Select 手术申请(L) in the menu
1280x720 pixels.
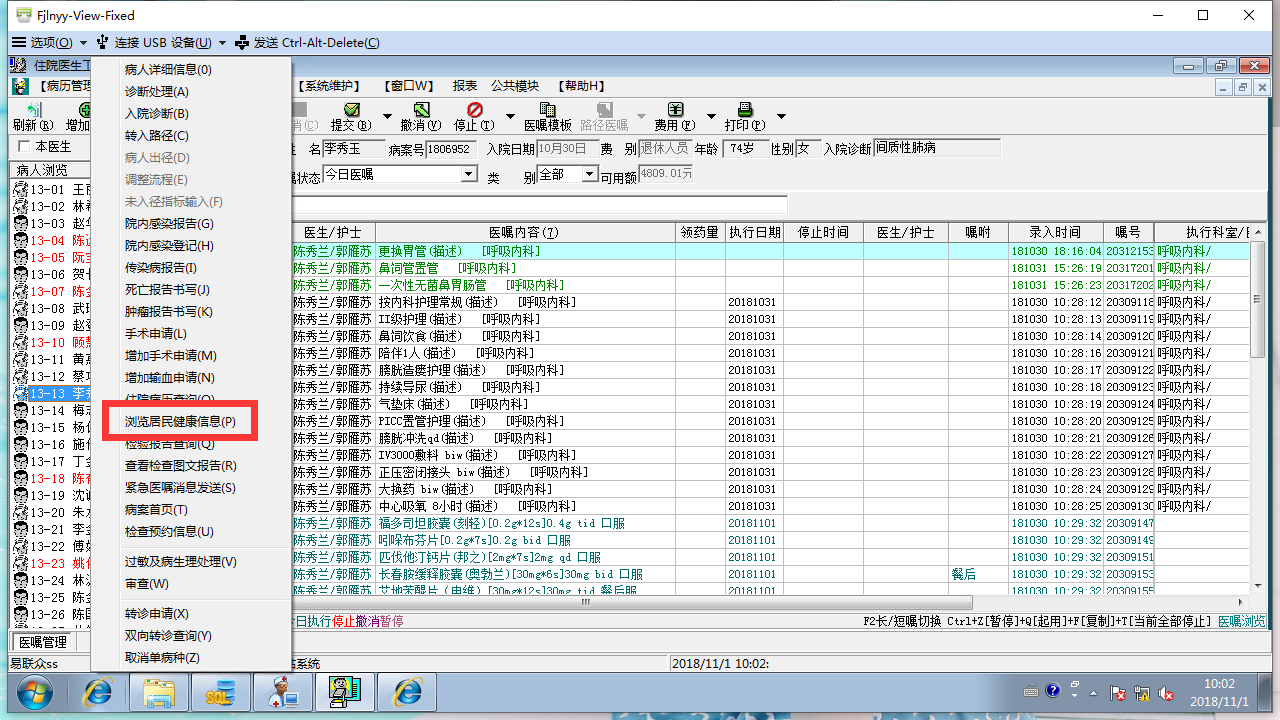[x=190, y=334]
